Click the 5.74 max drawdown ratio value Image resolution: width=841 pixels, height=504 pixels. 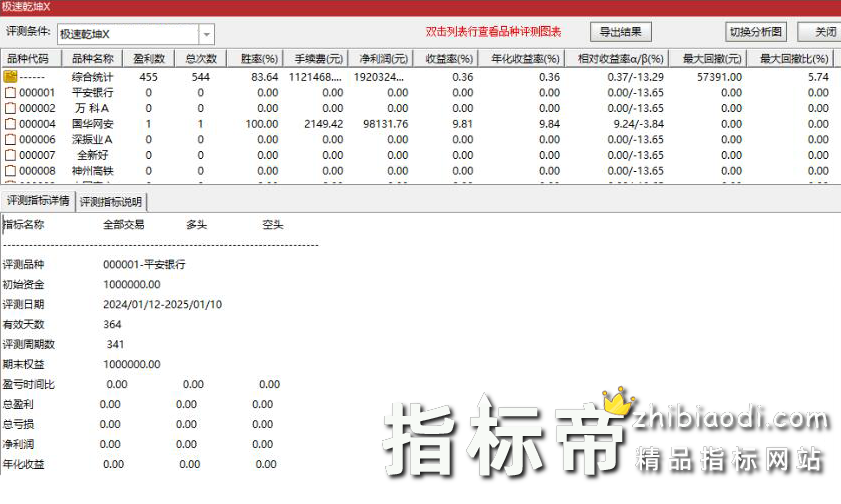coord(818,77)
